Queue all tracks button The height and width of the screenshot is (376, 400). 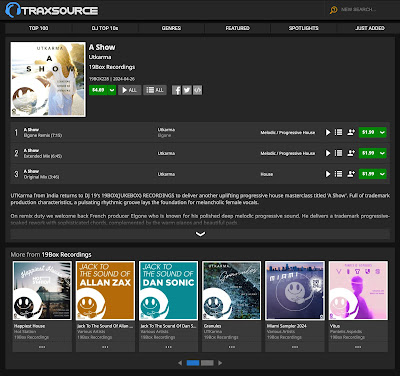(155, 90)
